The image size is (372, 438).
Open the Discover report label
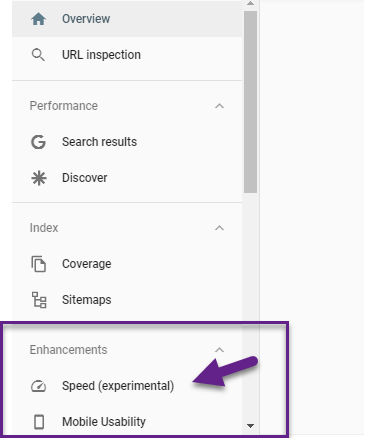point(85,178)
